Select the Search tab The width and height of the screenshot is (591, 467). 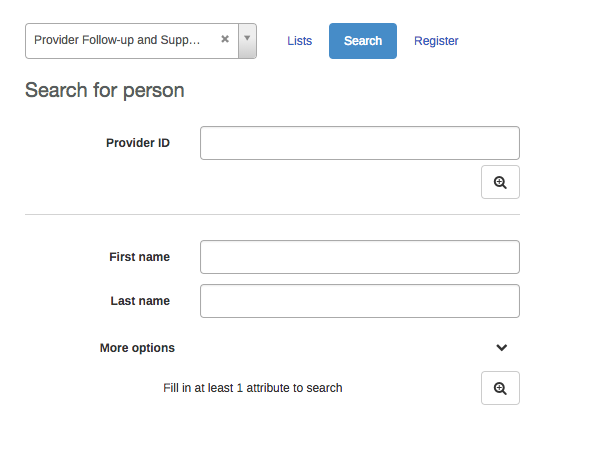[363, 41]
